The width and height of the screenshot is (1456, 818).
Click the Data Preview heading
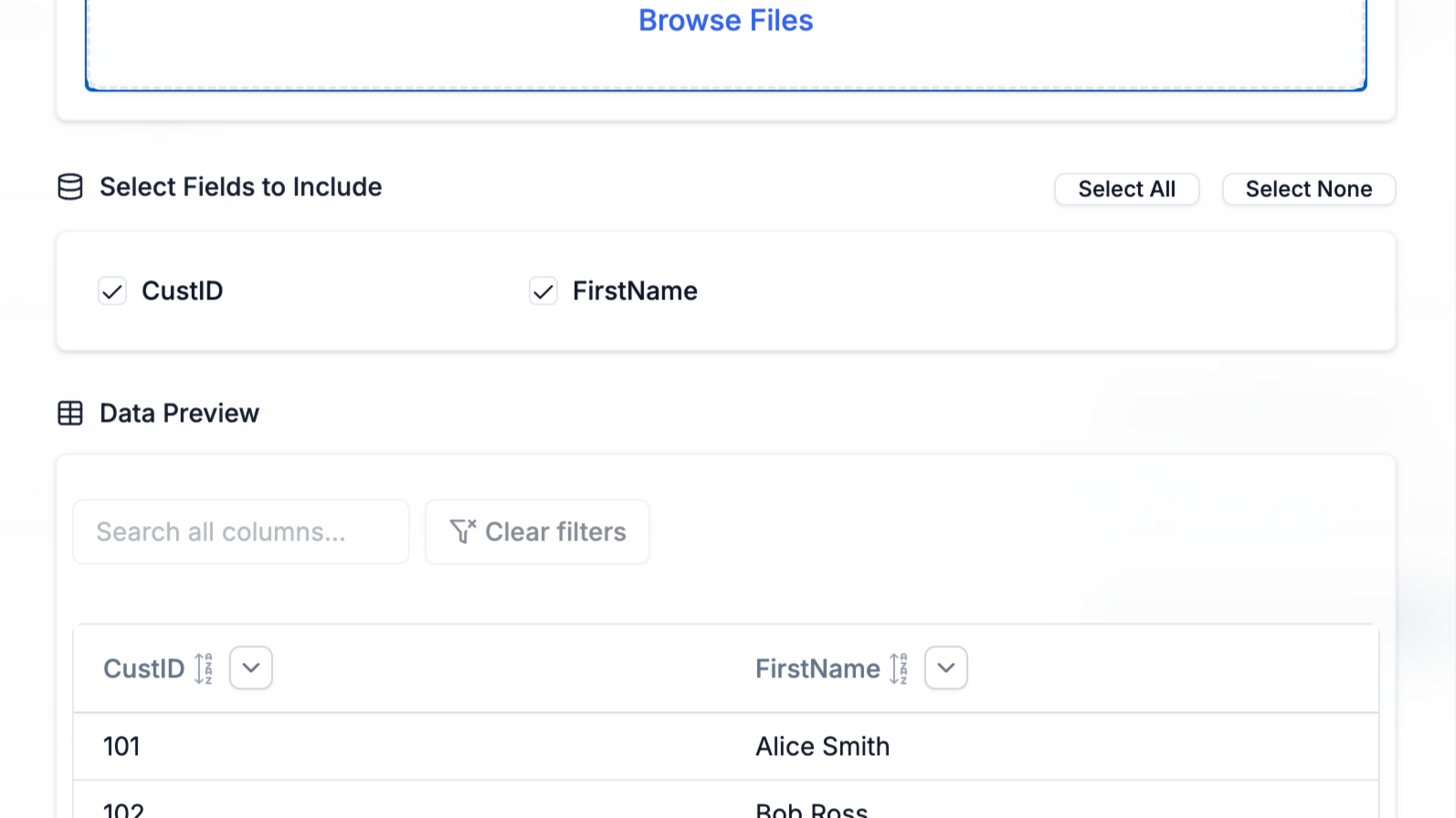179,413
